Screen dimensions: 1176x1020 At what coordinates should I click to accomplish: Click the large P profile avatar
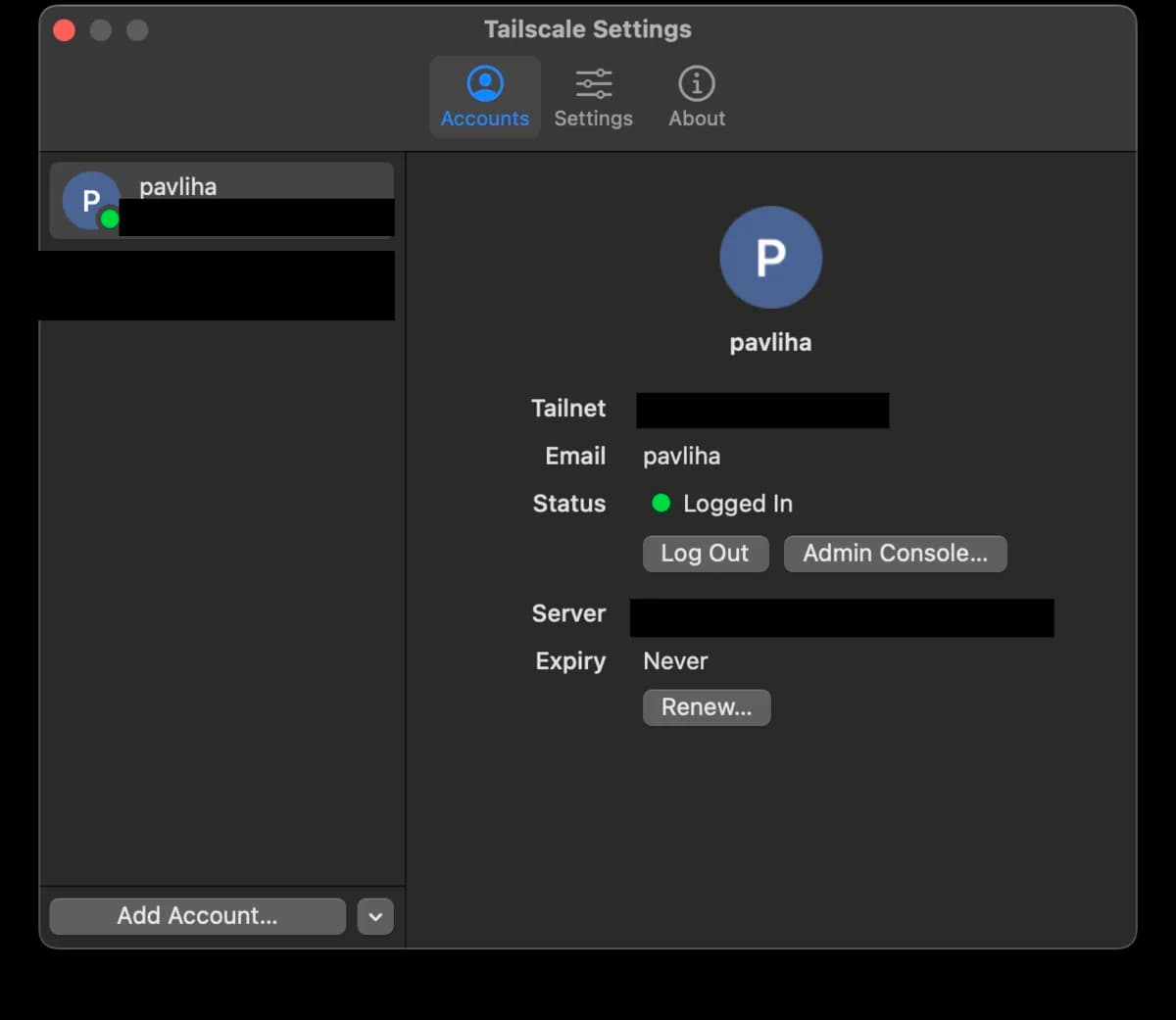[x=770, y=257]
